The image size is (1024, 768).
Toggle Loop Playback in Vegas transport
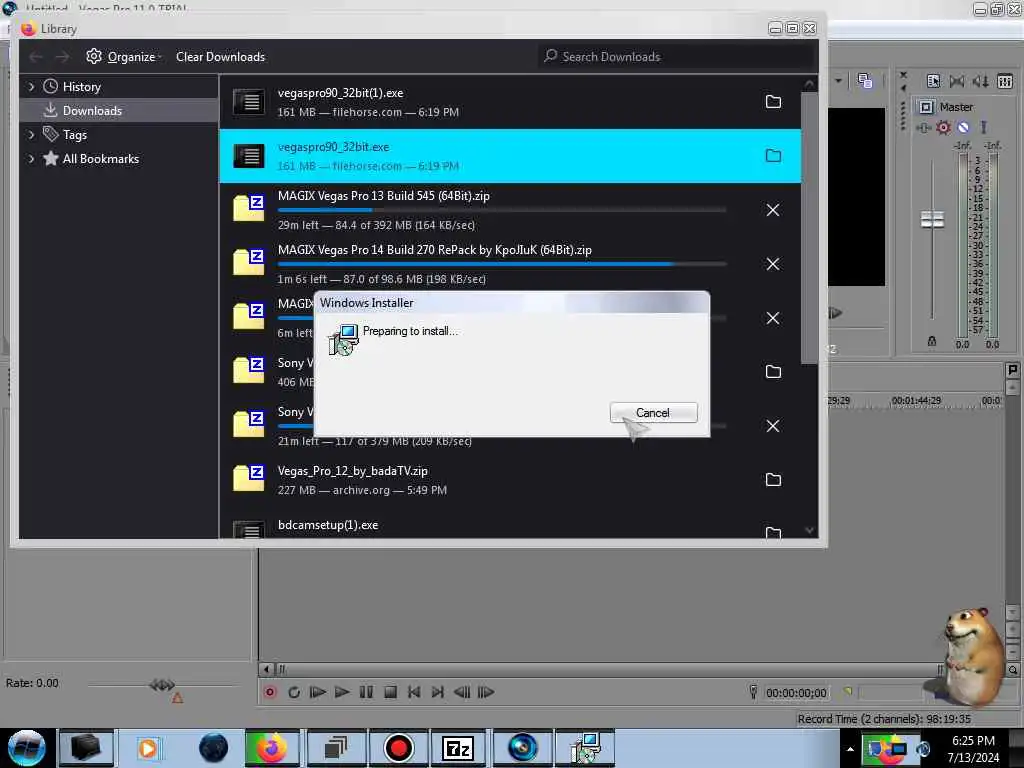point(294,692)
